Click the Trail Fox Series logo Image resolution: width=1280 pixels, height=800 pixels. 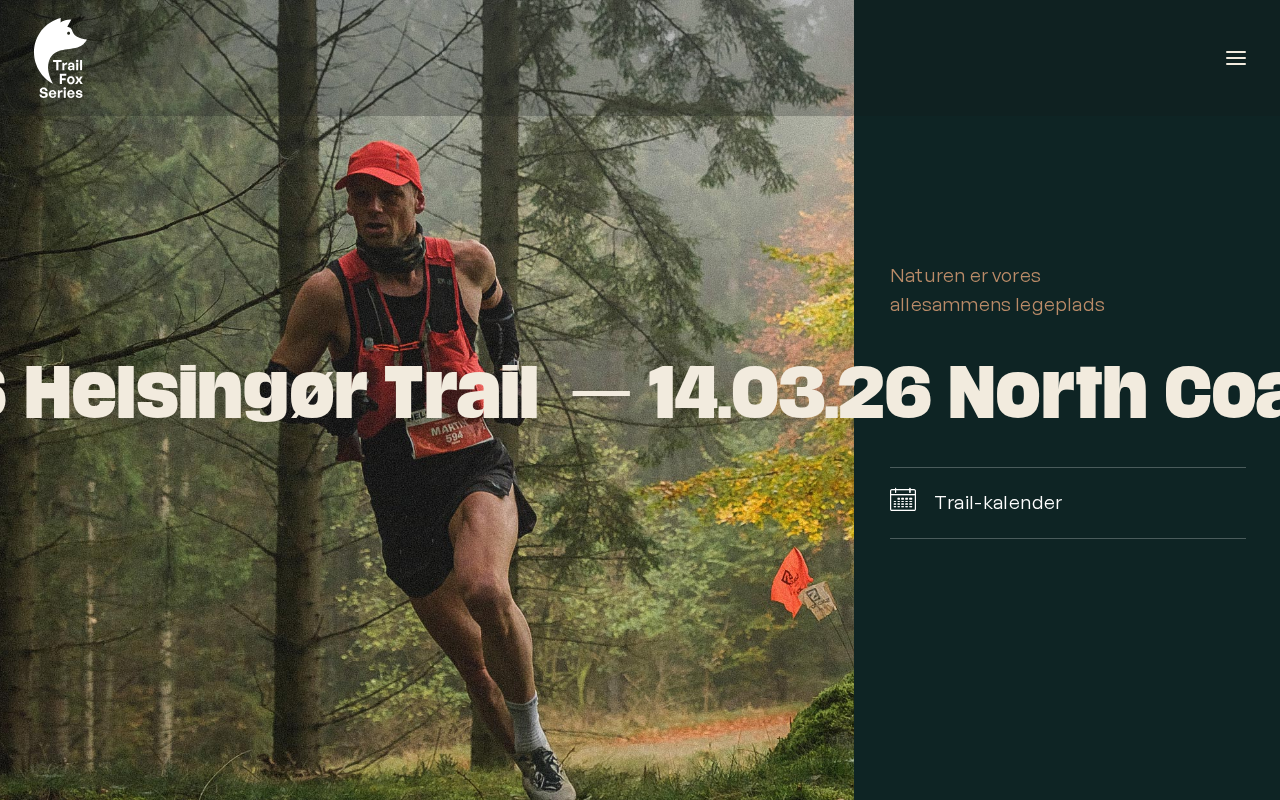pos(61,58)
